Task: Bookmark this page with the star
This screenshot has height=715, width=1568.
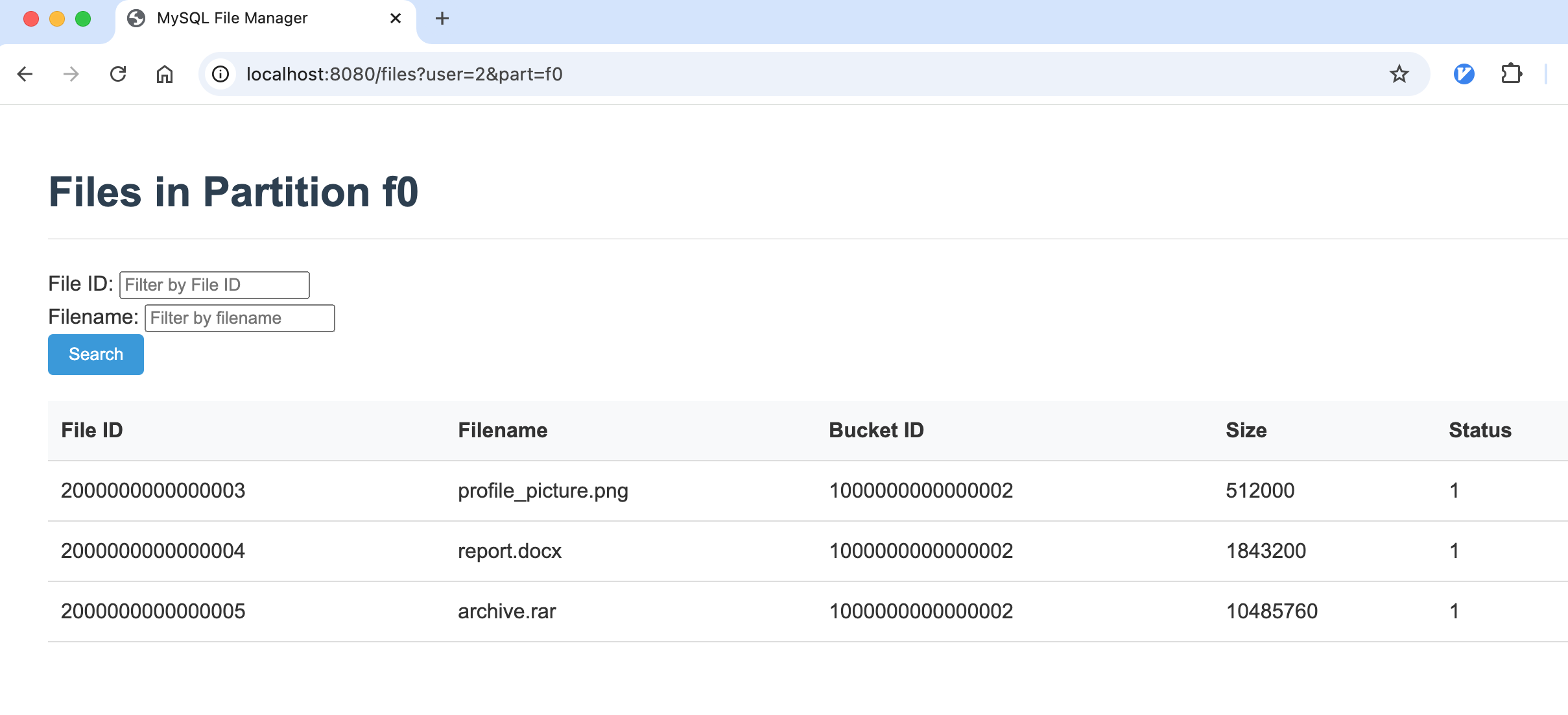Action: [1399, 74]
